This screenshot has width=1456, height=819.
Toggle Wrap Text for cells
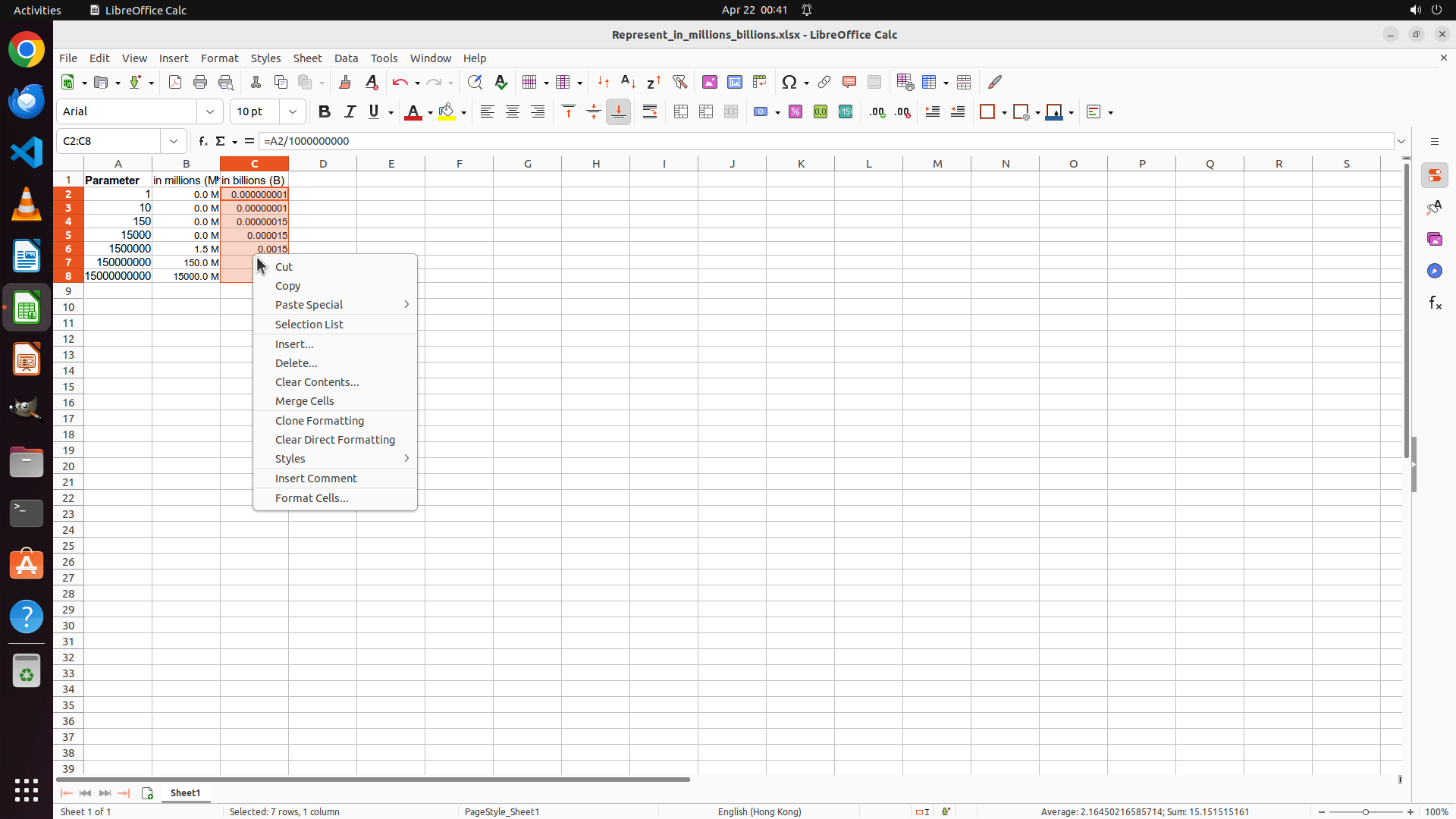pyautogui.click(x=650, y=112)
